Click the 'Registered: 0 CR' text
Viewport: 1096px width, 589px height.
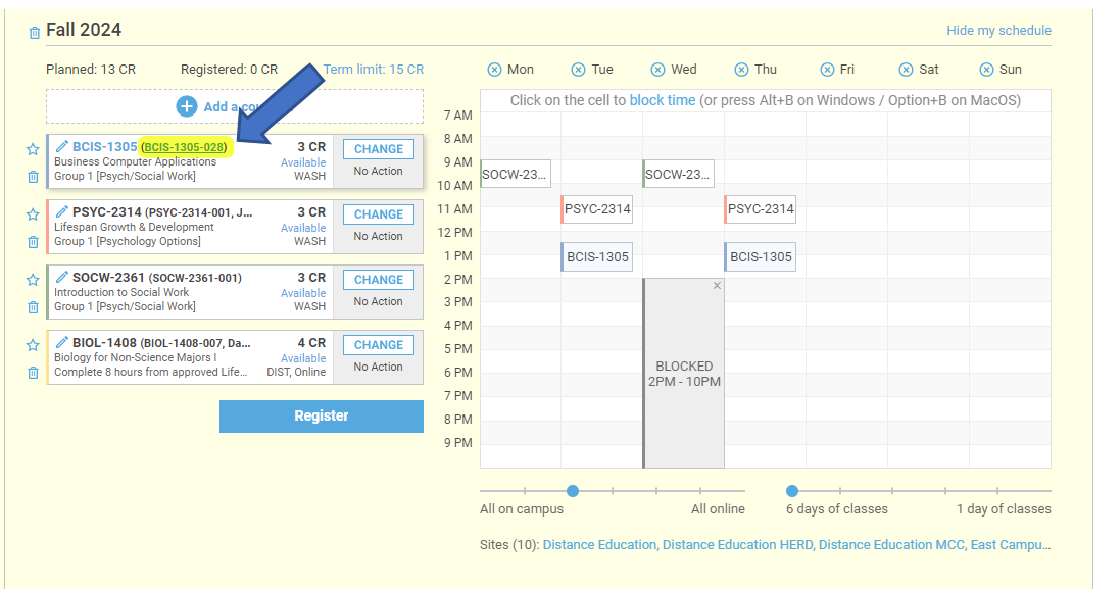tap(229, 69)
